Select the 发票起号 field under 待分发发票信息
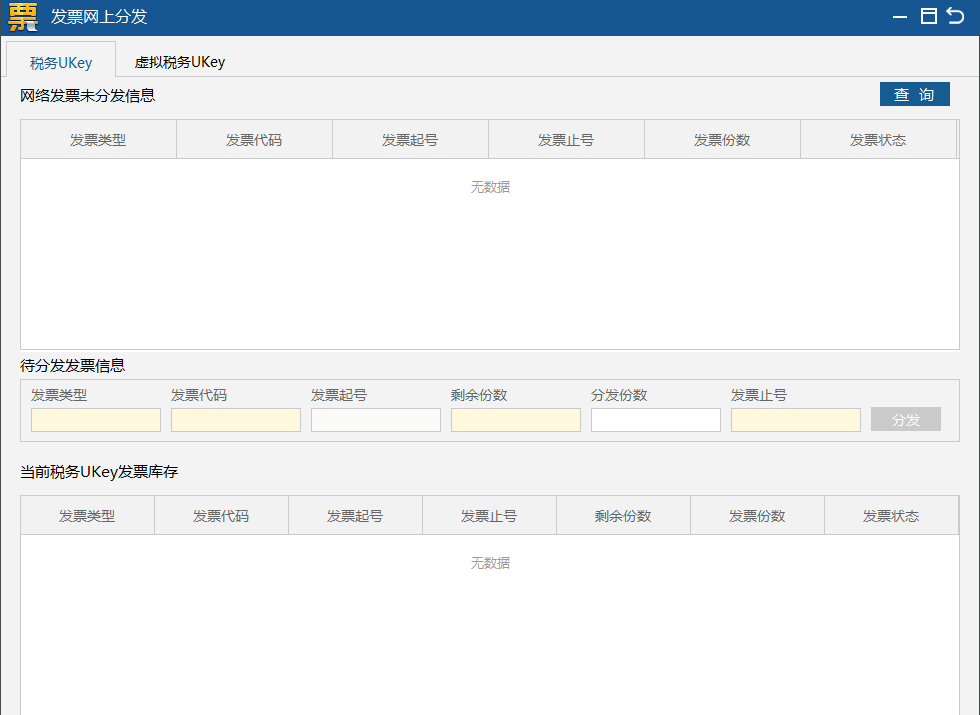 tap(376, 420)
